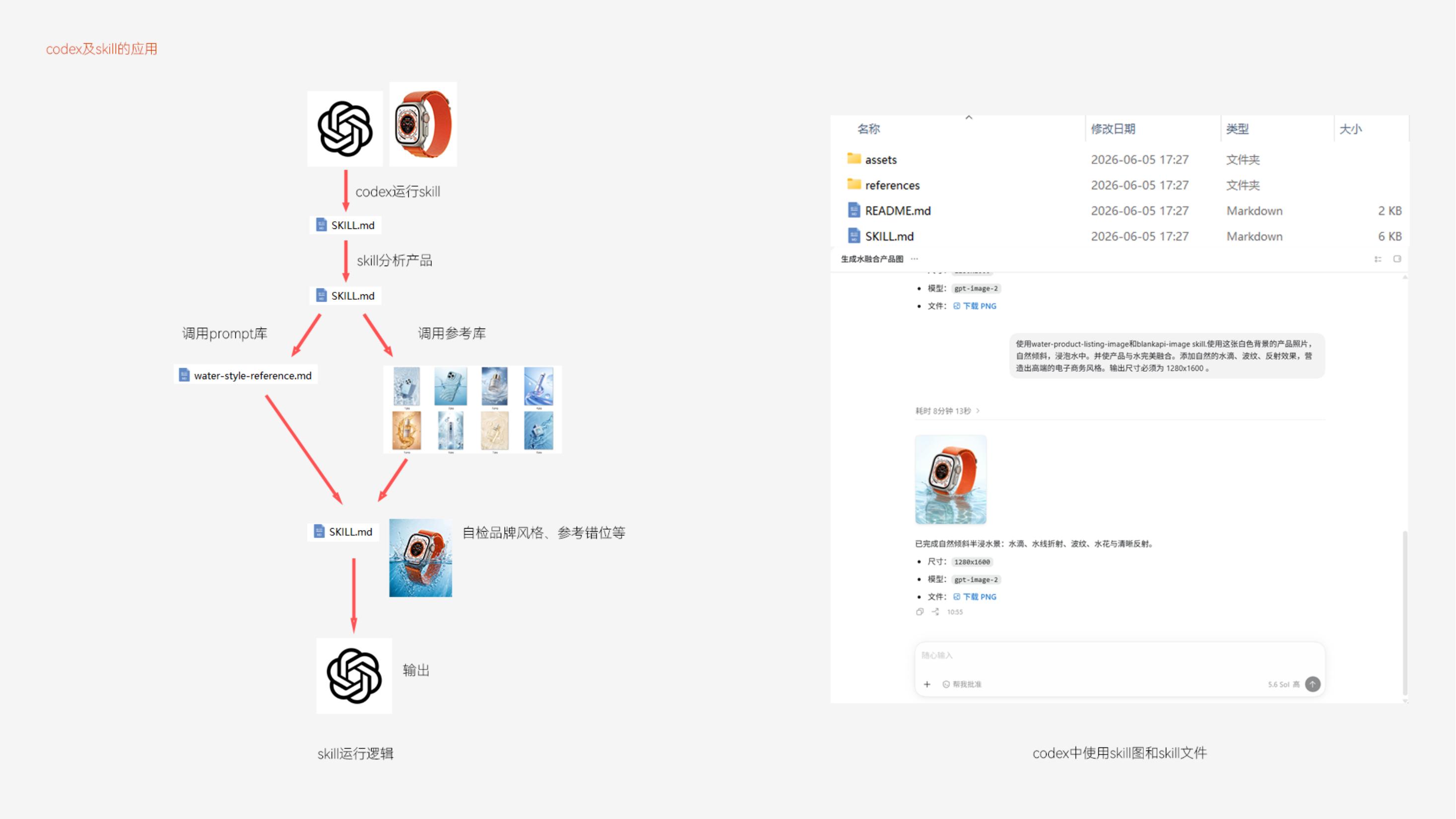The width and height of the screenshot is (1456, 819).
Task: Click the SKILL.md chip under codex运行skill
Action: coord(345,225)
